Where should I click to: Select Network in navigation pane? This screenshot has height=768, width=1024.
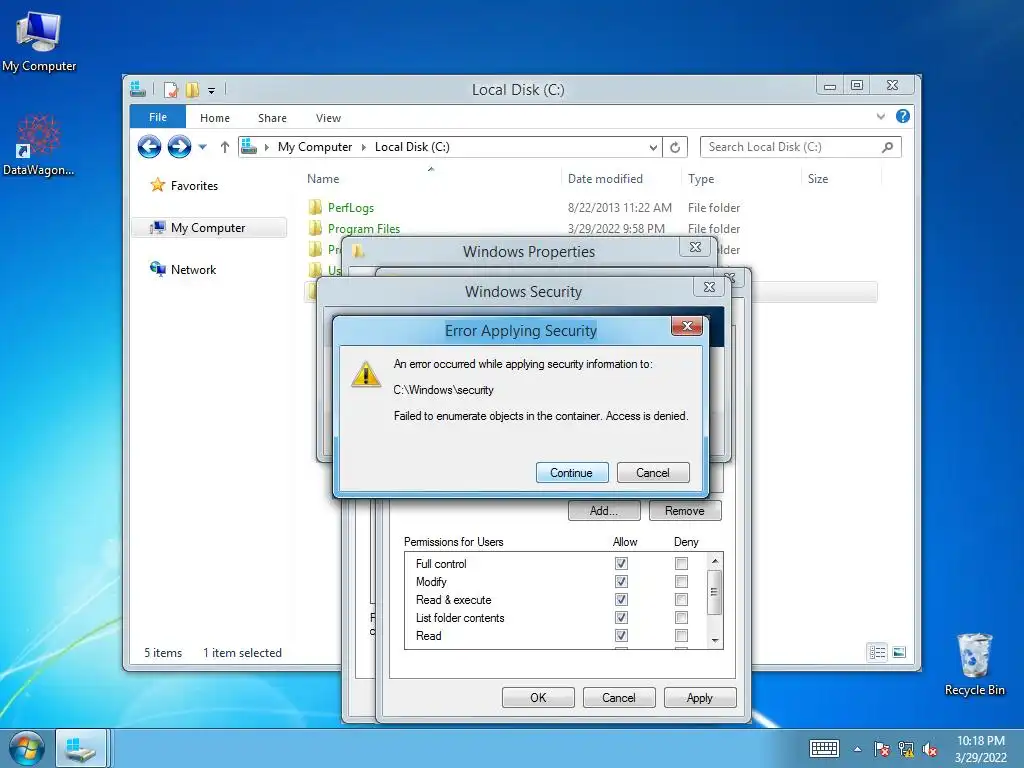[193, 270]
